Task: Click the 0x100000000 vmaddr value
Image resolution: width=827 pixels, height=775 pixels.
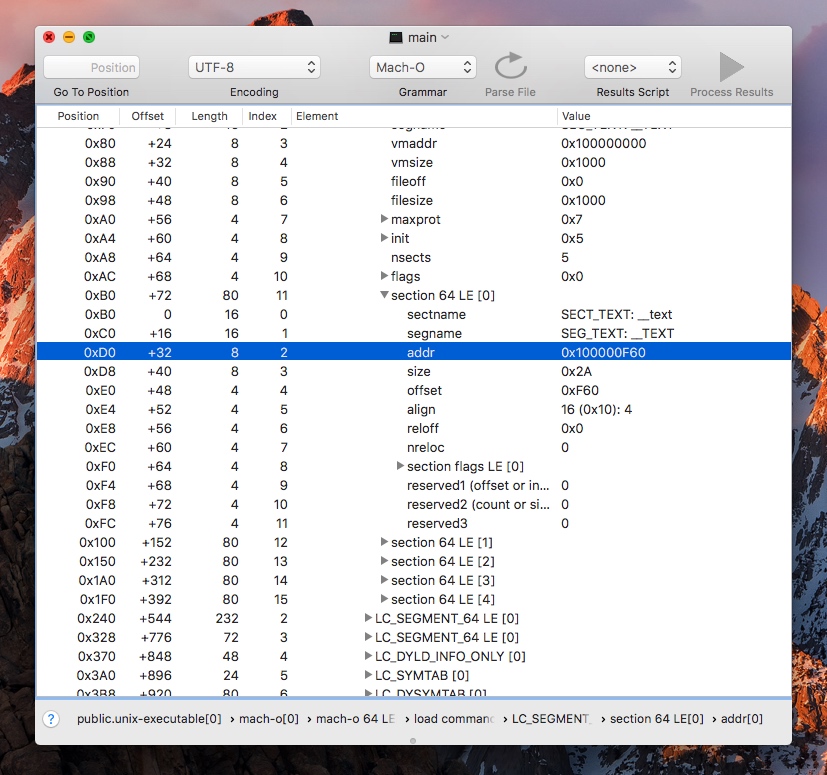Action: pyautogui.click(x=603, y=143)
